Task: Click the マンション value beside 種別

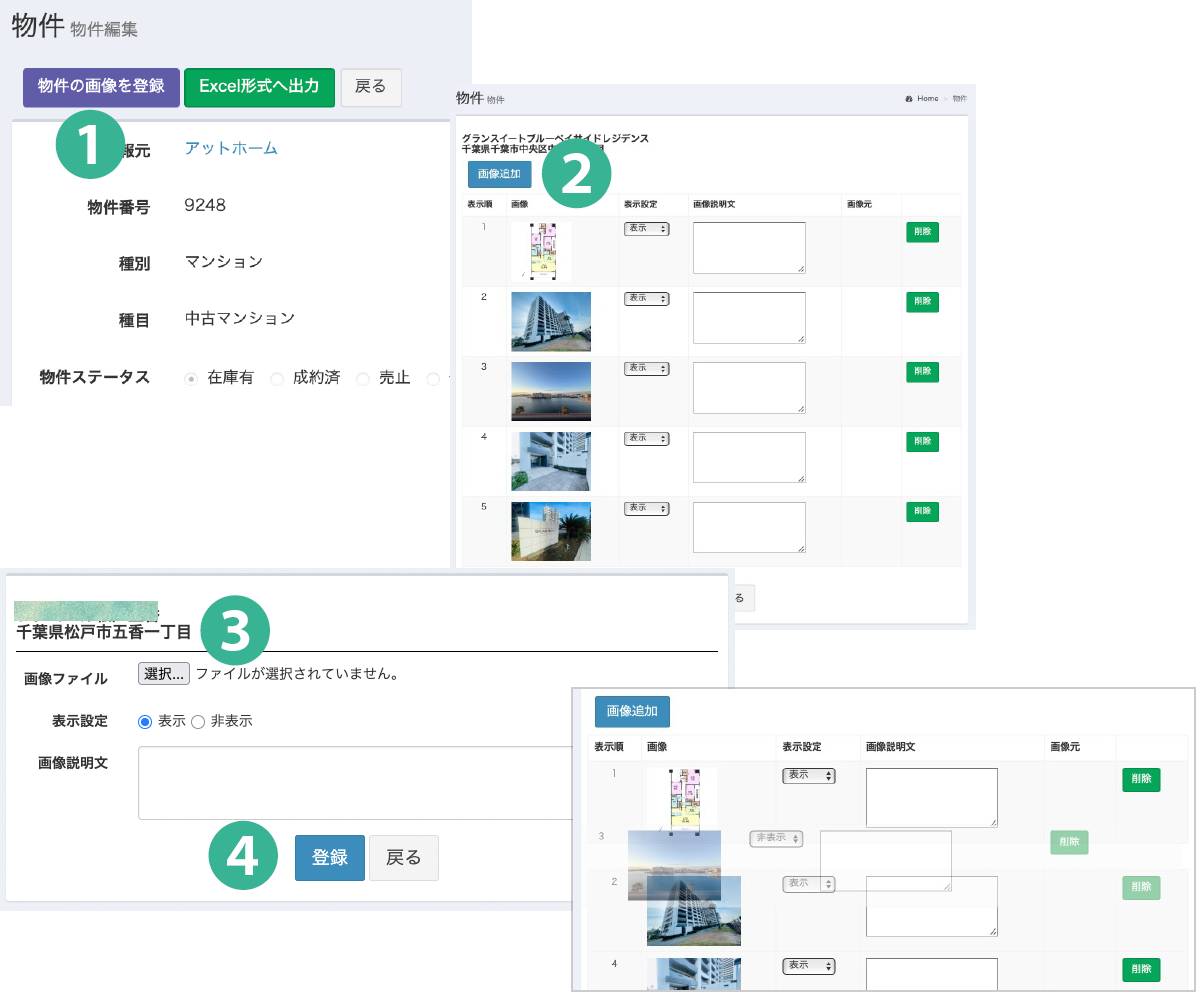Action: tap(224, 262)
